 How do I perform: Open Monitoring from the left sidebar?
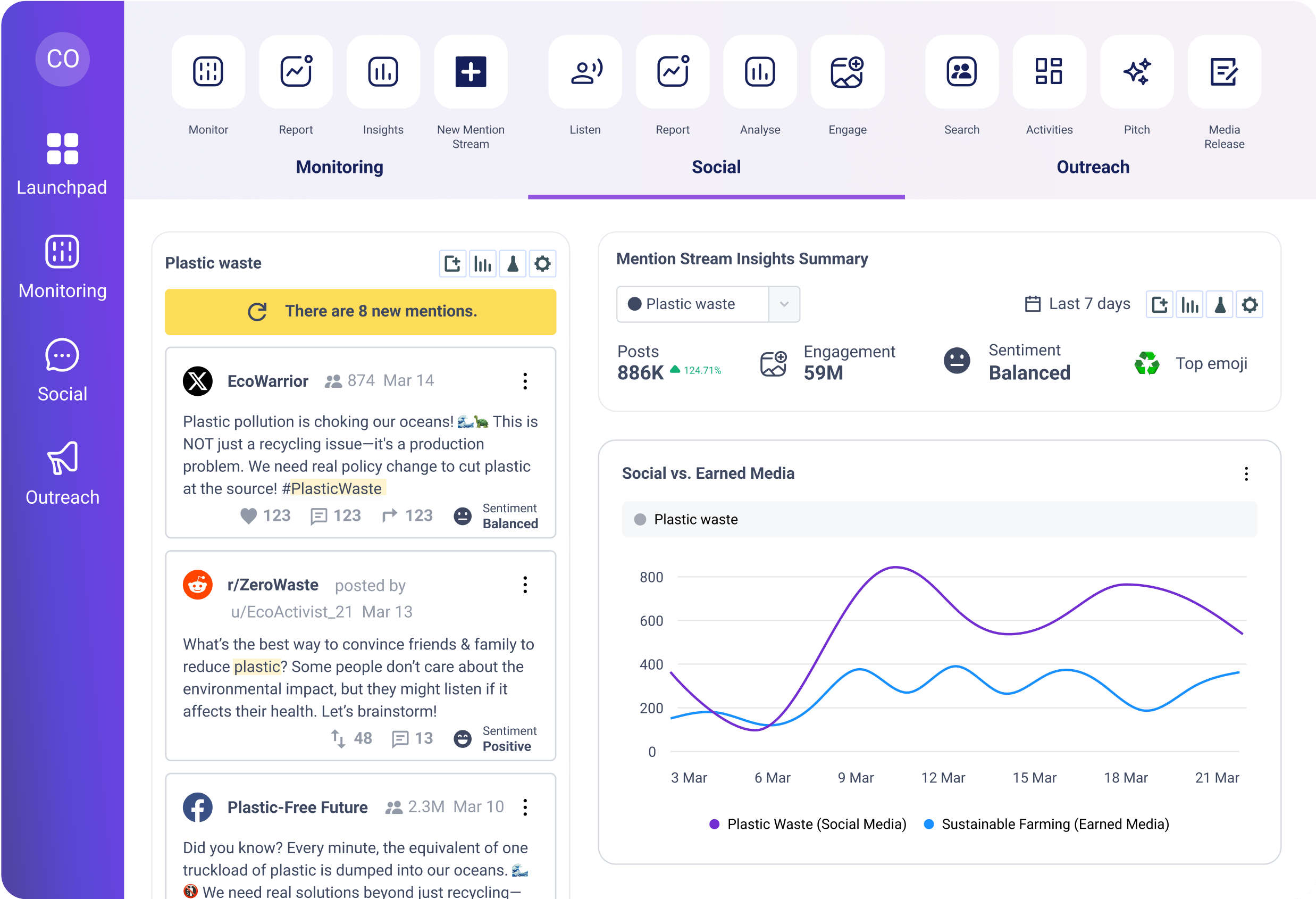62,267
